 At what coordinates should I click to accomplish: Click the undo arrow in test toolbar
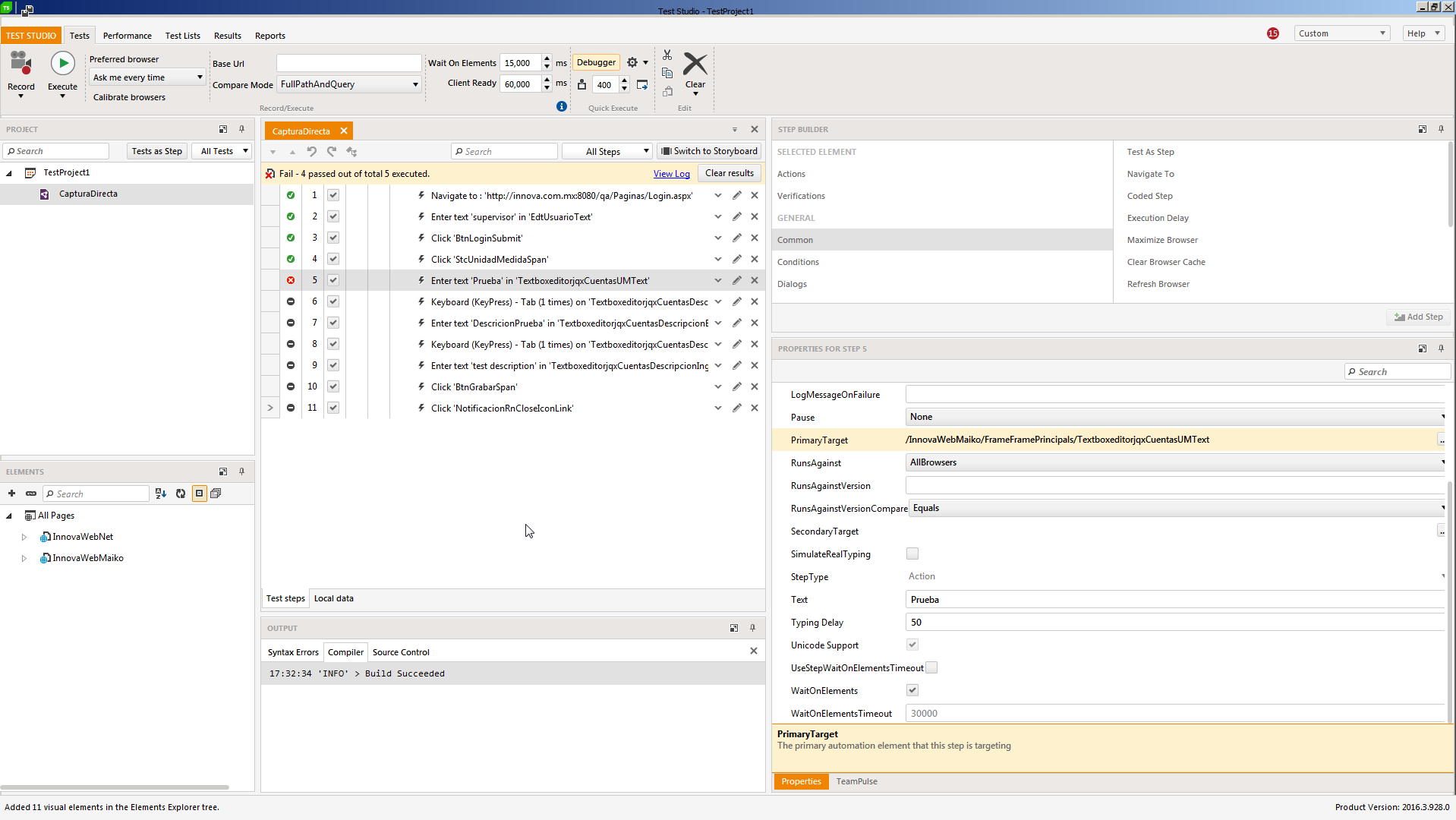[x=312, y=152]
